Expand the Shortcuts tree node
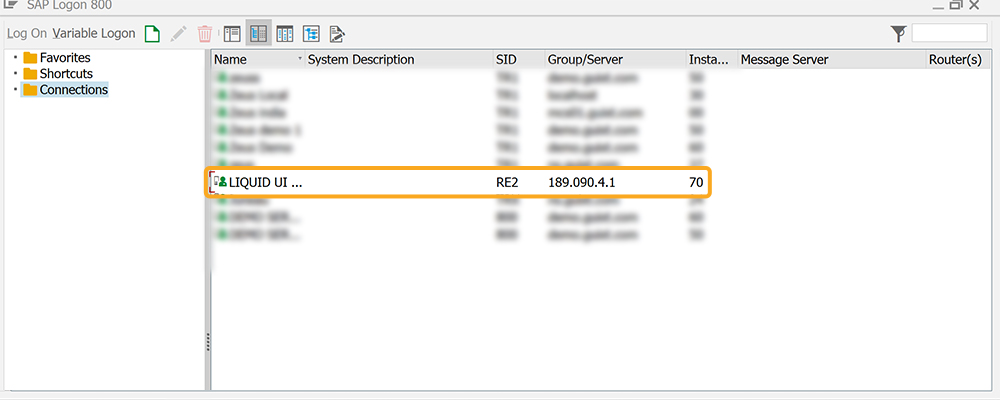 click(x=15, y=73)
